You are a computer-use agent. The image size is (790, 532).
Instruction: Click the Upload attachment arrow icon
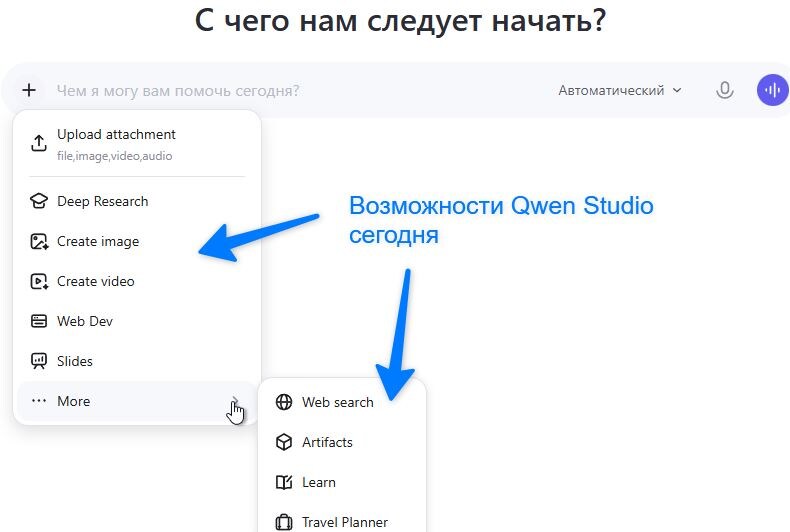click(x=39, y=143)
